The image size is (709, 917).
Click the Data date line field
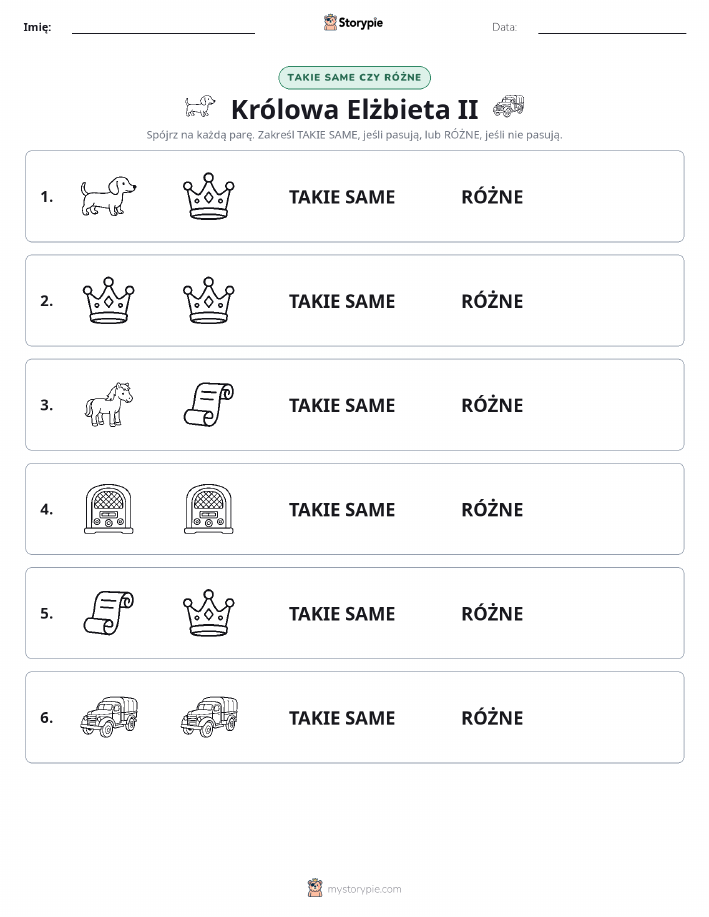[x=612, y=27]
